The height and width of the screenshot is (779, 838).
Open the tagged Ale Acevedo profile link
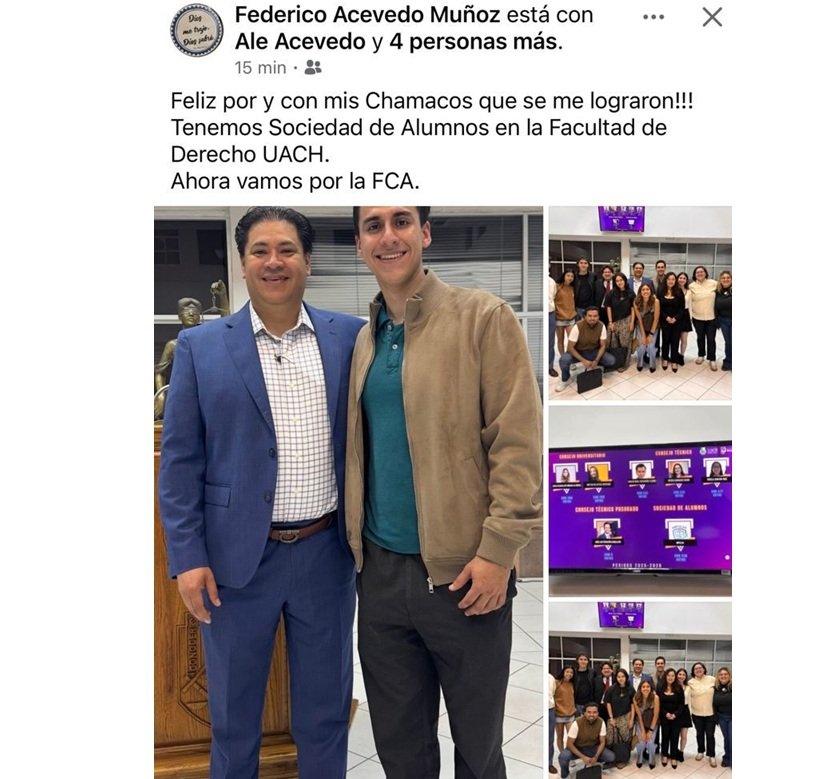pos(298,42)
